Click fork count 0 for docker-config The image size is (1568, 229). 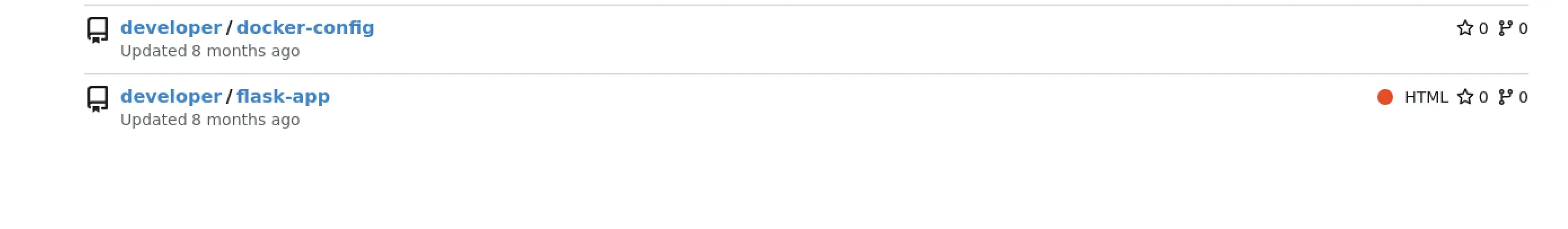1522,29
